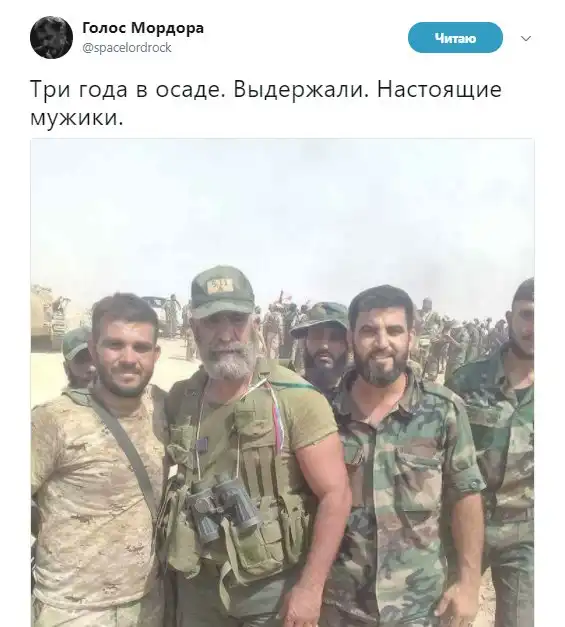Click the display name Голос Мордора

[143, 28]
